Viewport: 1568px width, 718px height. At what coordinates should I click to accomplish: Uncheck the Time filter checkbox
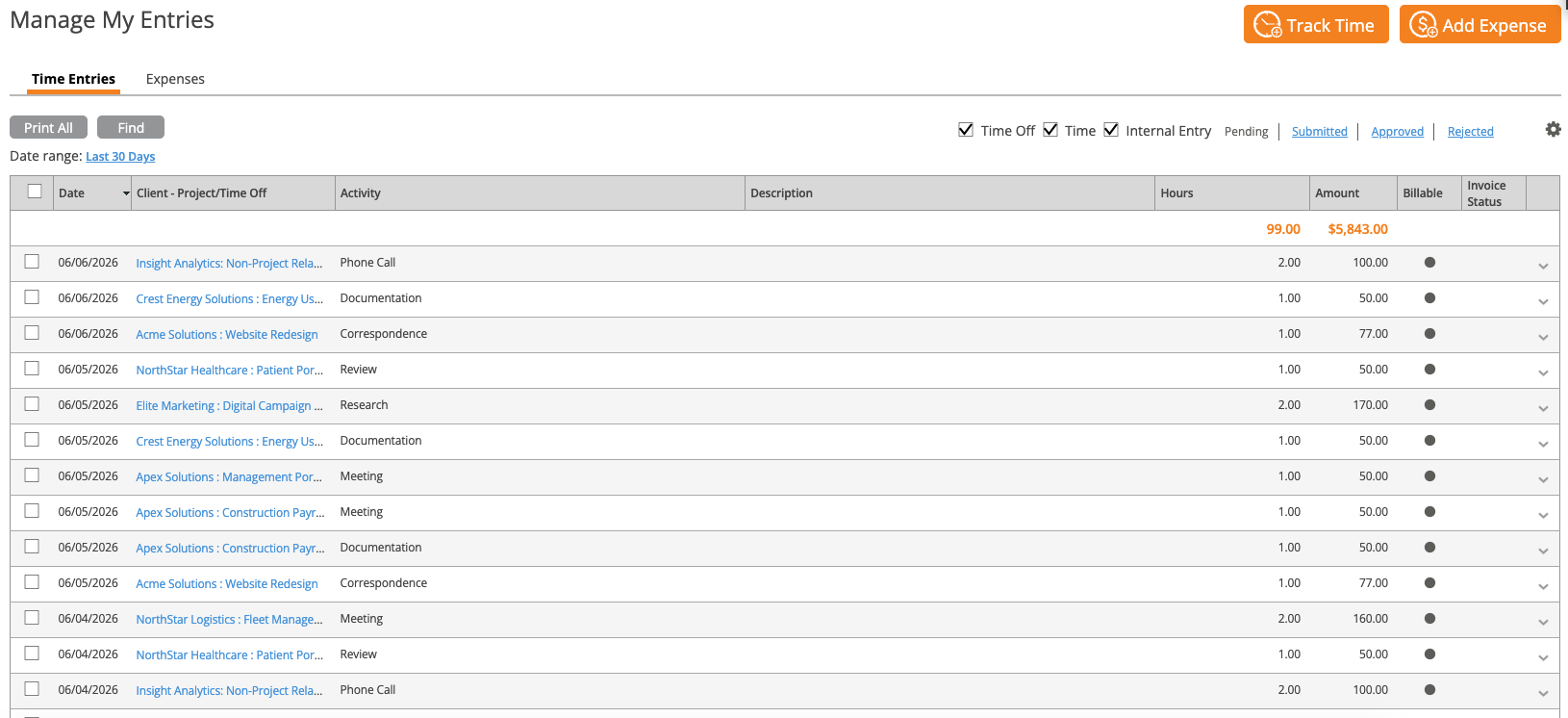click(x=1050, y=130)
